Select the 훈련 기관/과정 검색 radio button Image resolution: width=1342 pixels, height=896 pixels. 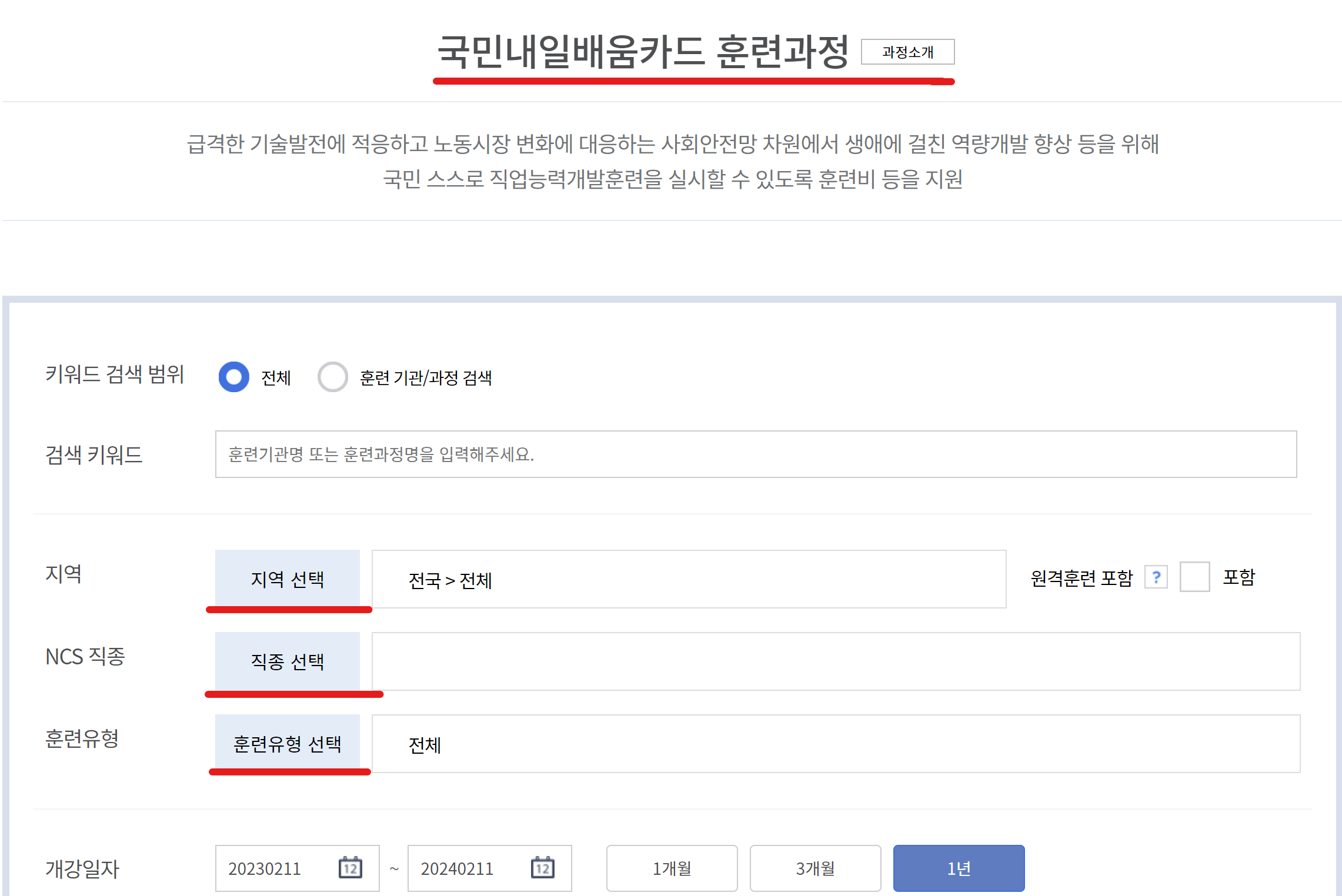tap(333, 378)
